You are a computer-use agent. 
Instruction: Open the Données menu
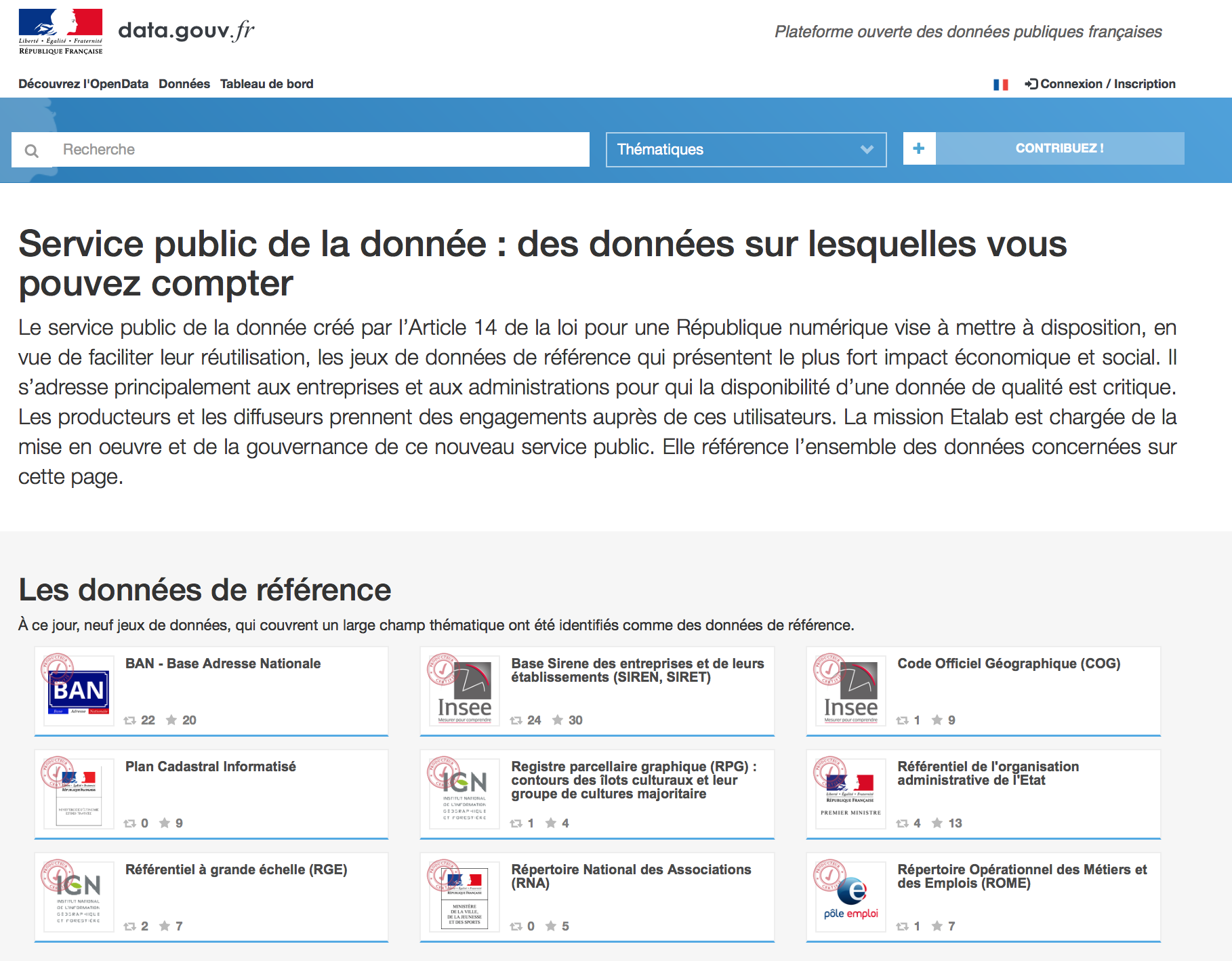(184, 84)
